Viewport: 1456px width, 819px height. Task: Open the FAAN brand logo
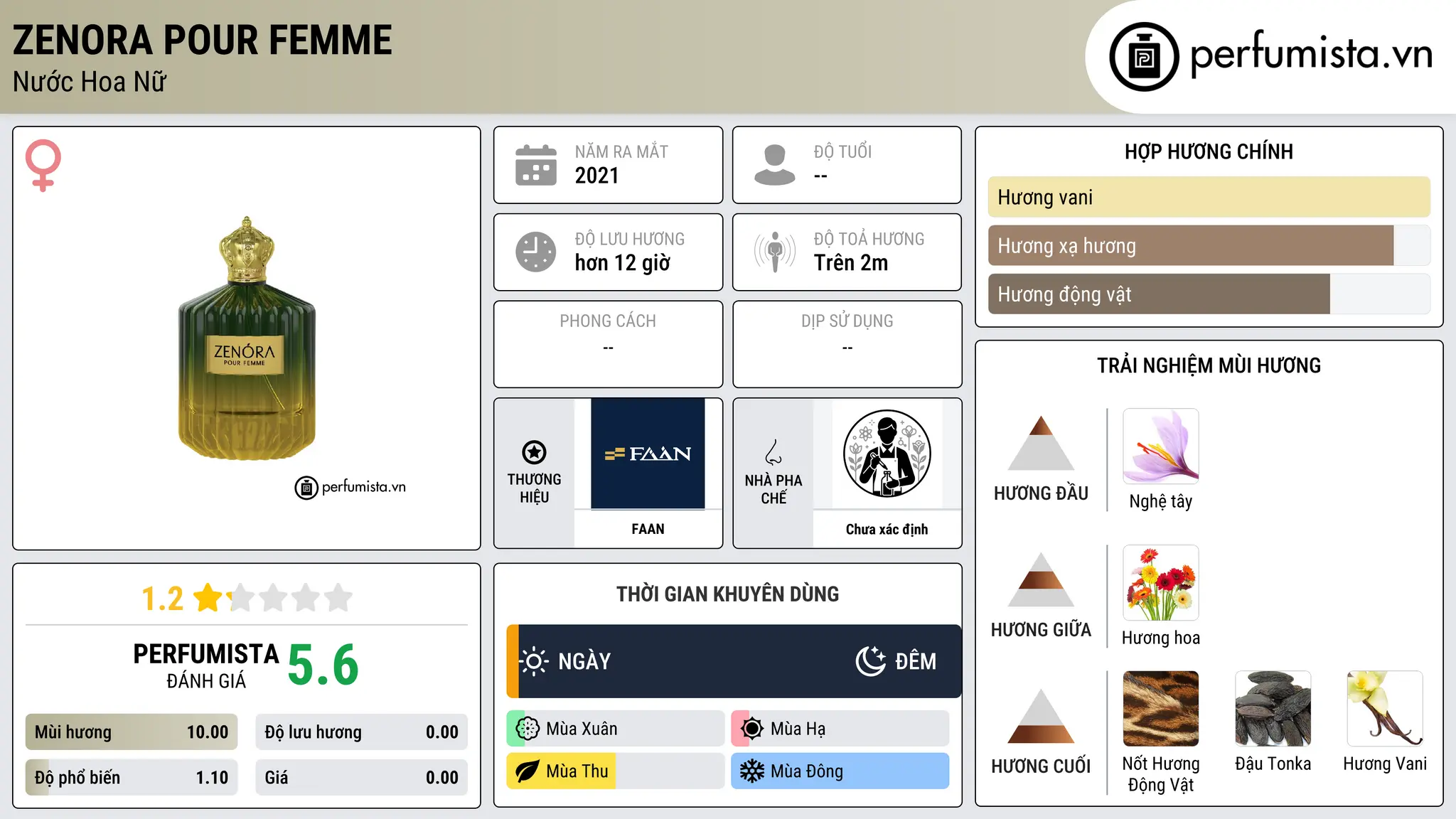(648, 454)
